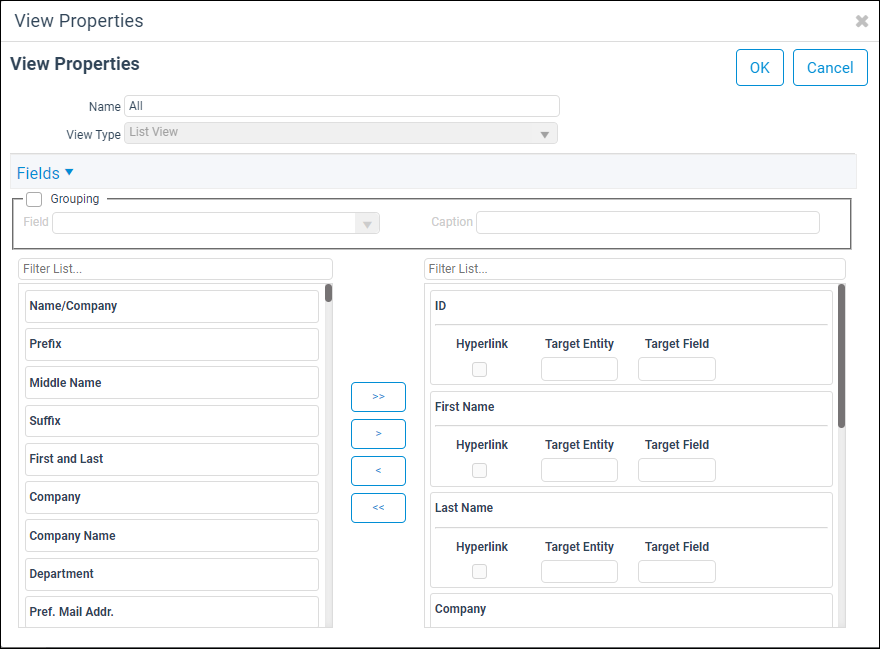Click Target Field box under First Name
This screenshot has height=649, width=880.
677,470
